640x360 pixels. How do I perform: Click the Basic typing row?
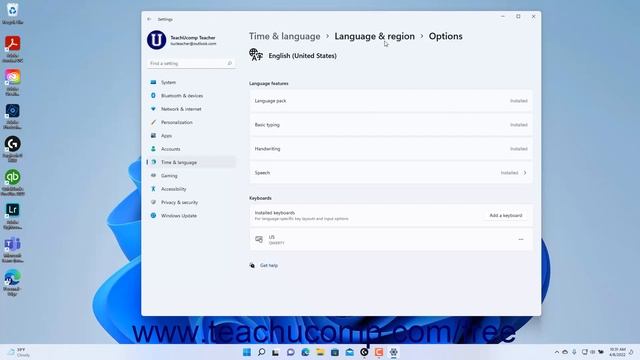coord(391,125)
